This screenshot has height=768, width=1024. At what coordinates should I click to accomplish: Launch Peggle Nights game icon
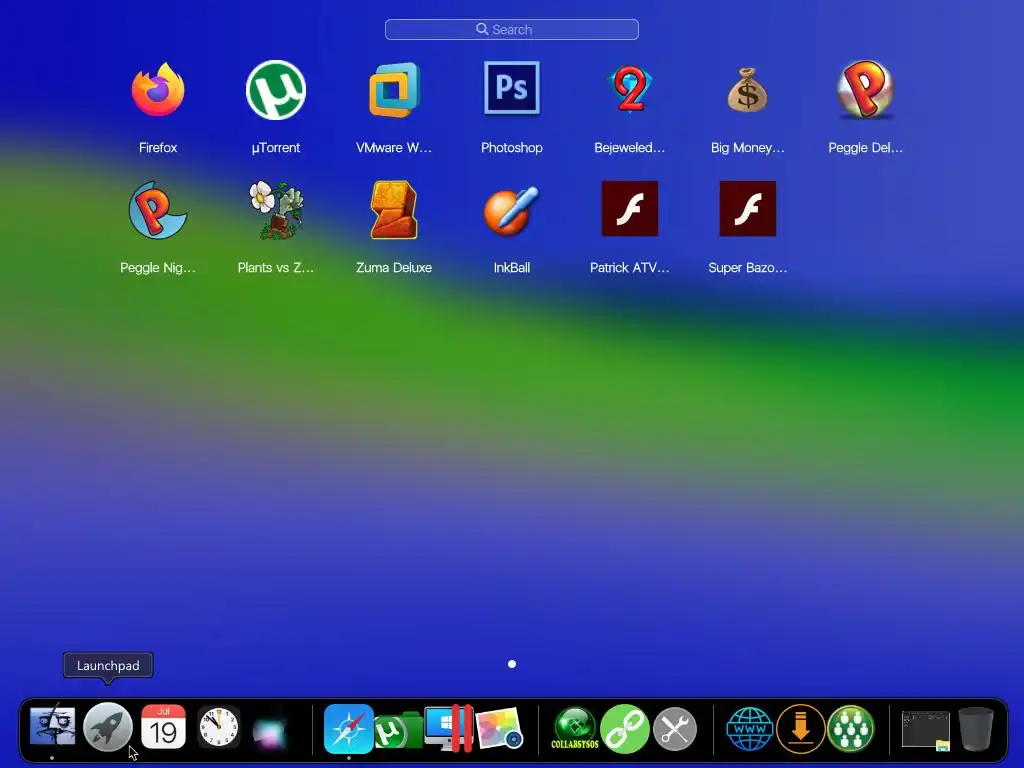pyautogui.click(x=157, y=210)
